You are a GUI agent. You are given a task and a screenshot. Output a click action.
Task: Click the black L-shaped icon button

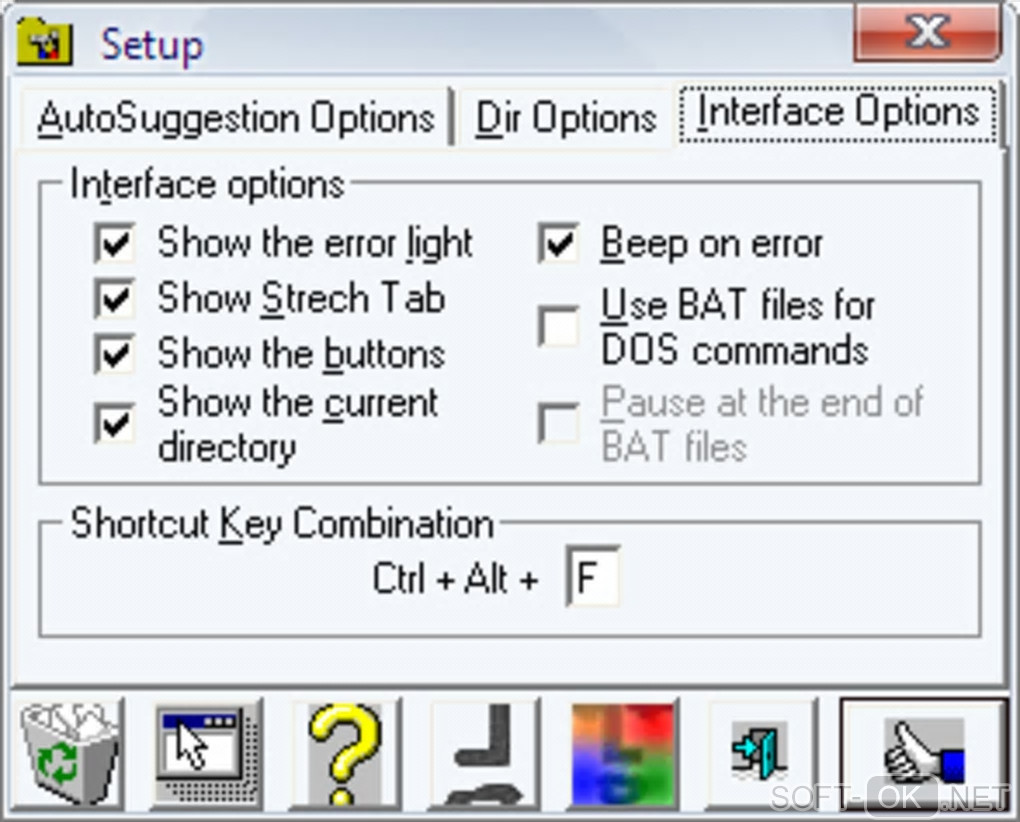pyautogui.click(x=484, y=753)
